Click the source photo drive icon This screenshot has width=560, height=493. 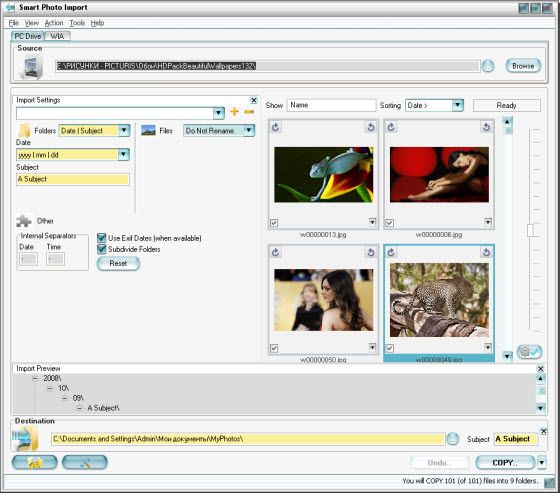pos(31,66)
